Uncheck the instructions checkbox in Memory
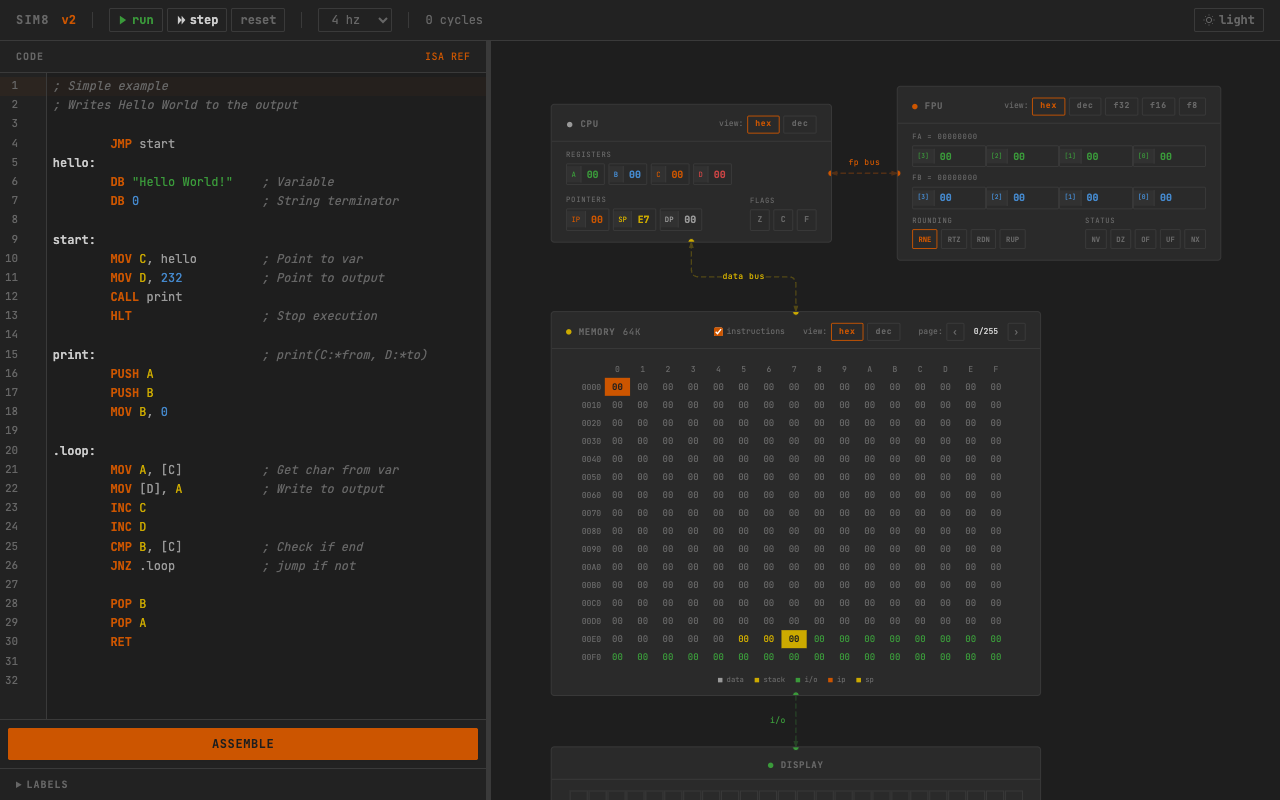This screenshot has width=1280, height=800. click(718, 332)
